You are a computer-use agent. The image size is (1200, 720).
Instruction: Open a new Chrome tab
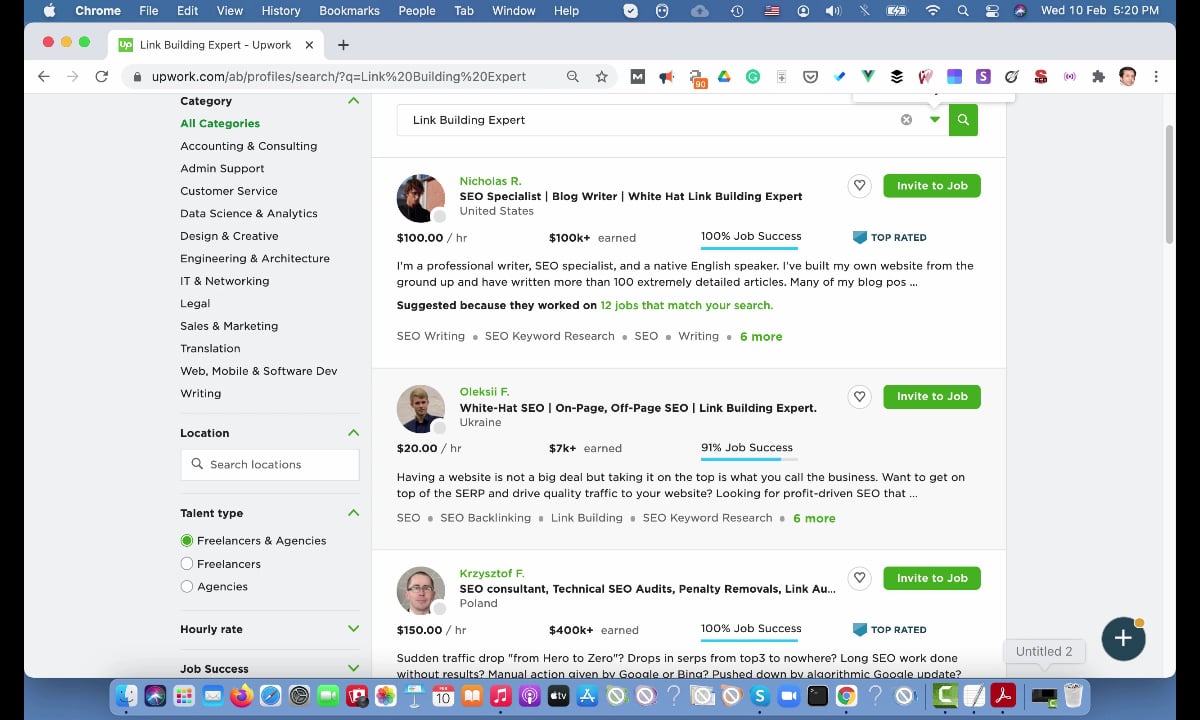(343, 45)
